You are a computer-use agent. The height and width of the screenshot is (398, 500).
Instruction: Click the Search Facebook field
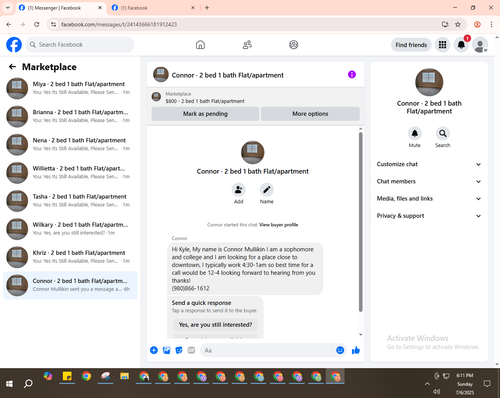80,45
